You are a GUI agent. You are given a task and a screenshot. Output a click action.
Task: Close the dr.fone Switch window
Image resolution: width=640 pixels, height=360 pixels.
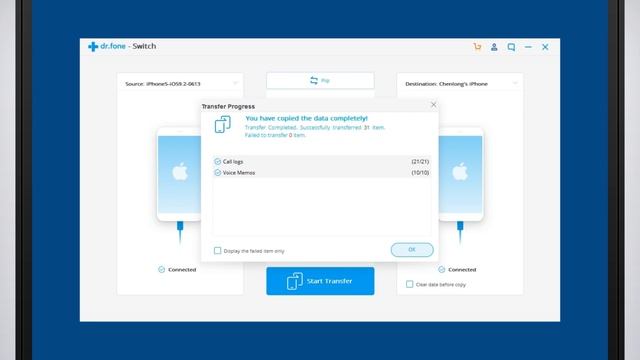[545, 47]
